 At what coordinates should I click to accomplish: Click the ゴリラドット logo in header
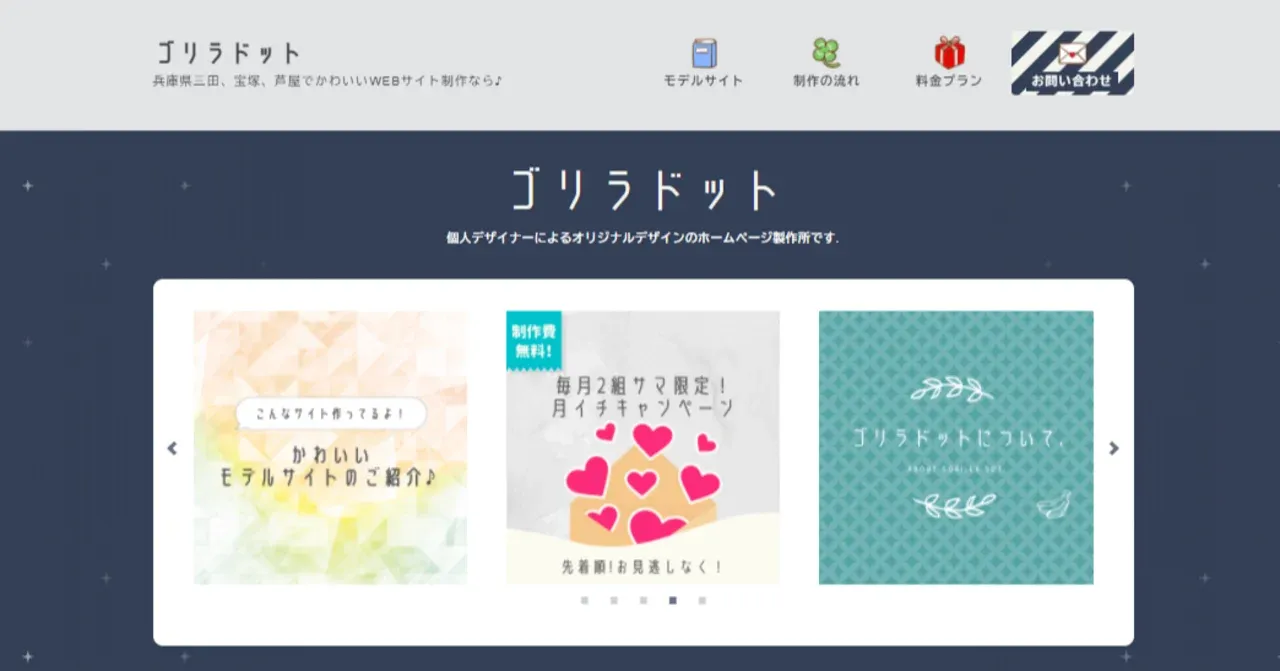[228, 53]
